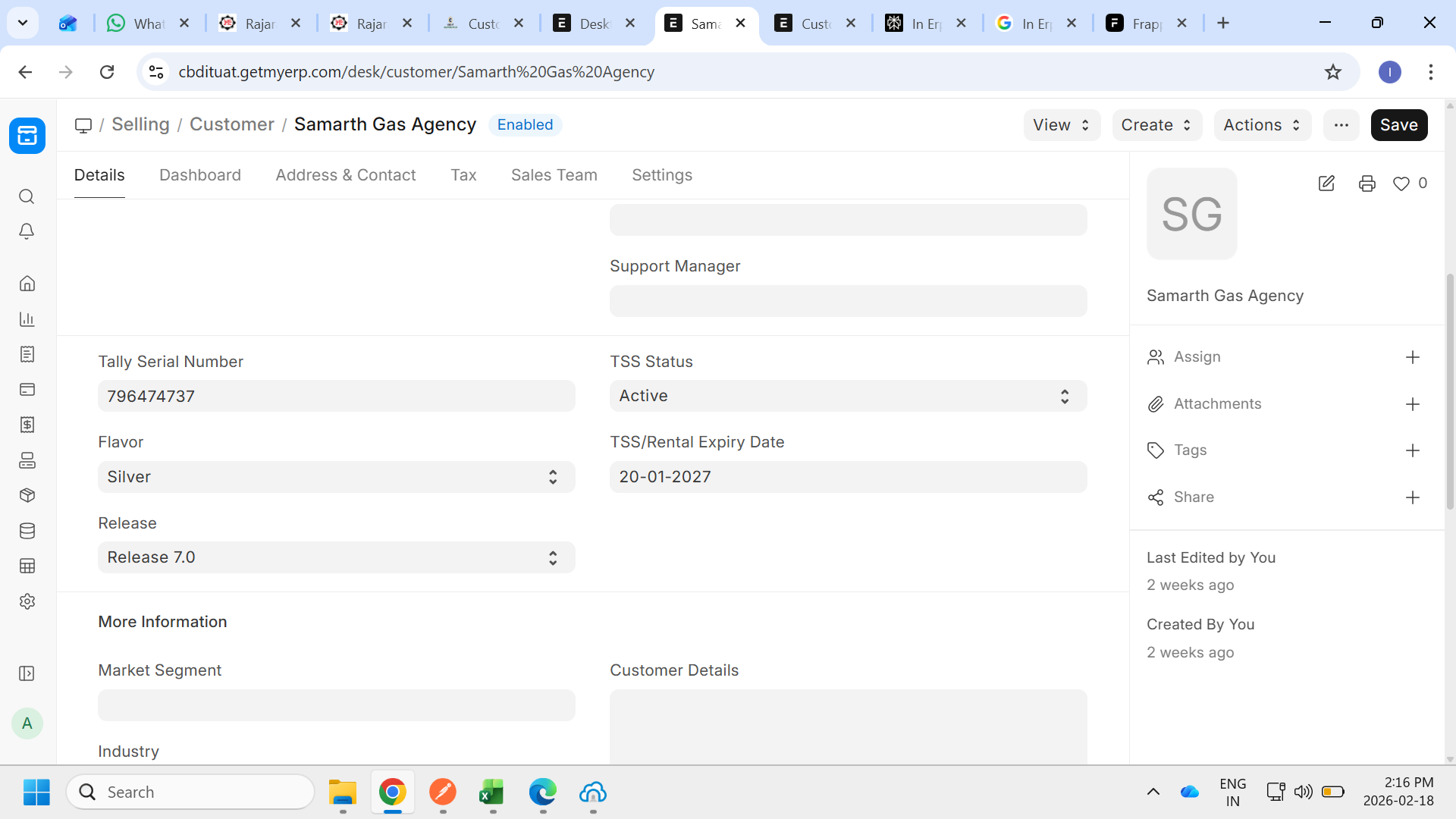Click the TSS/Rental Expiry Date field

coord(848,477)
